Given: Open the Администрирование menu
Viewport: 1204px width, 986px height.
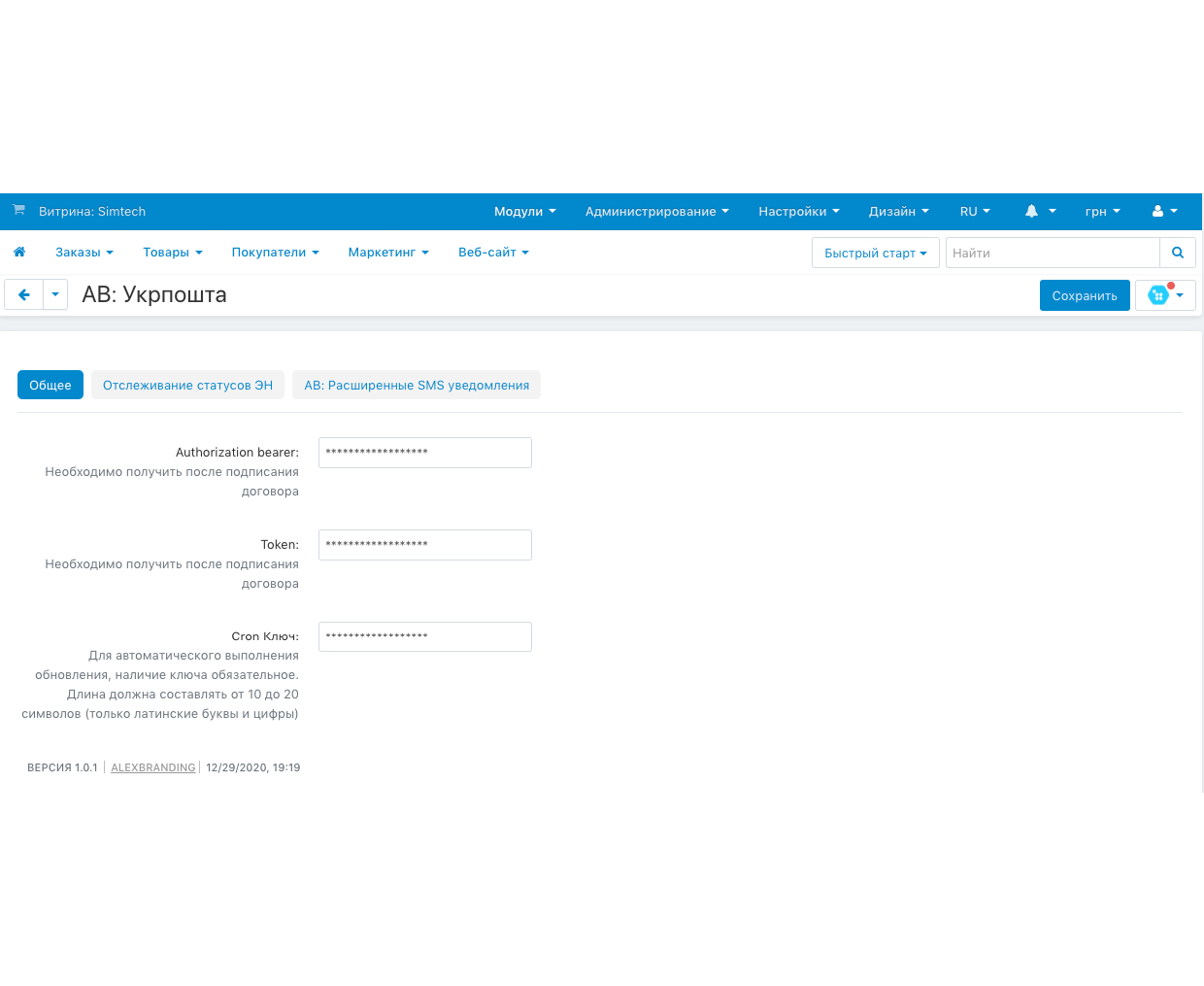Looking at the screenshot, I should (656, 212).
